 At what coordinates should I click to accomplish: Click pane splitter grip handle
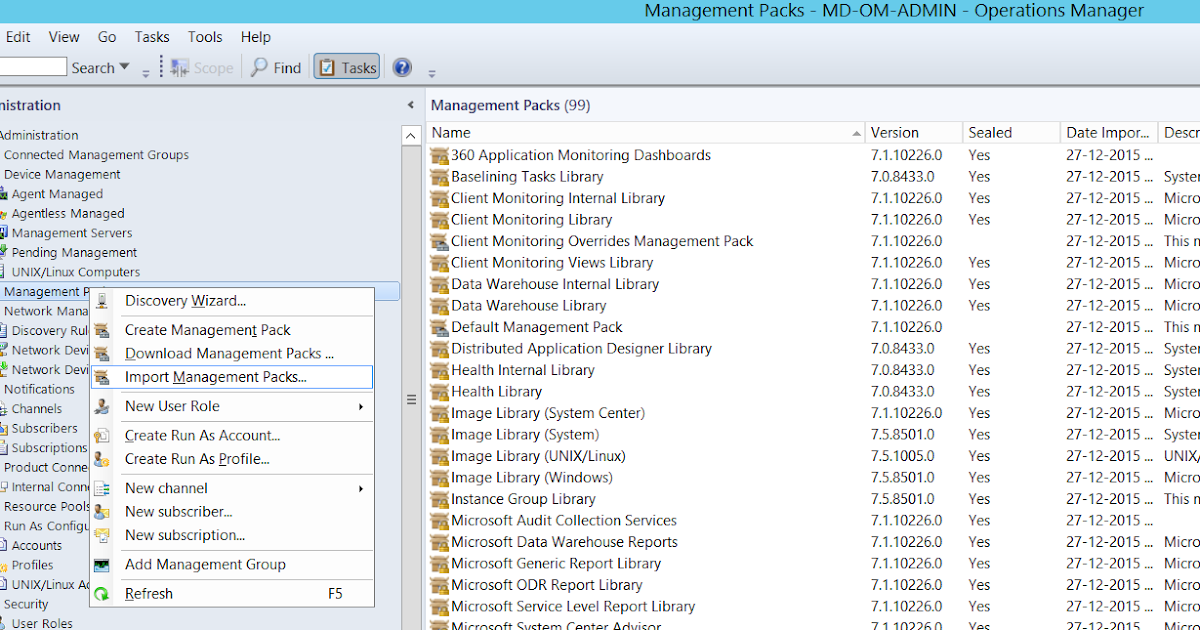point(410,399)
